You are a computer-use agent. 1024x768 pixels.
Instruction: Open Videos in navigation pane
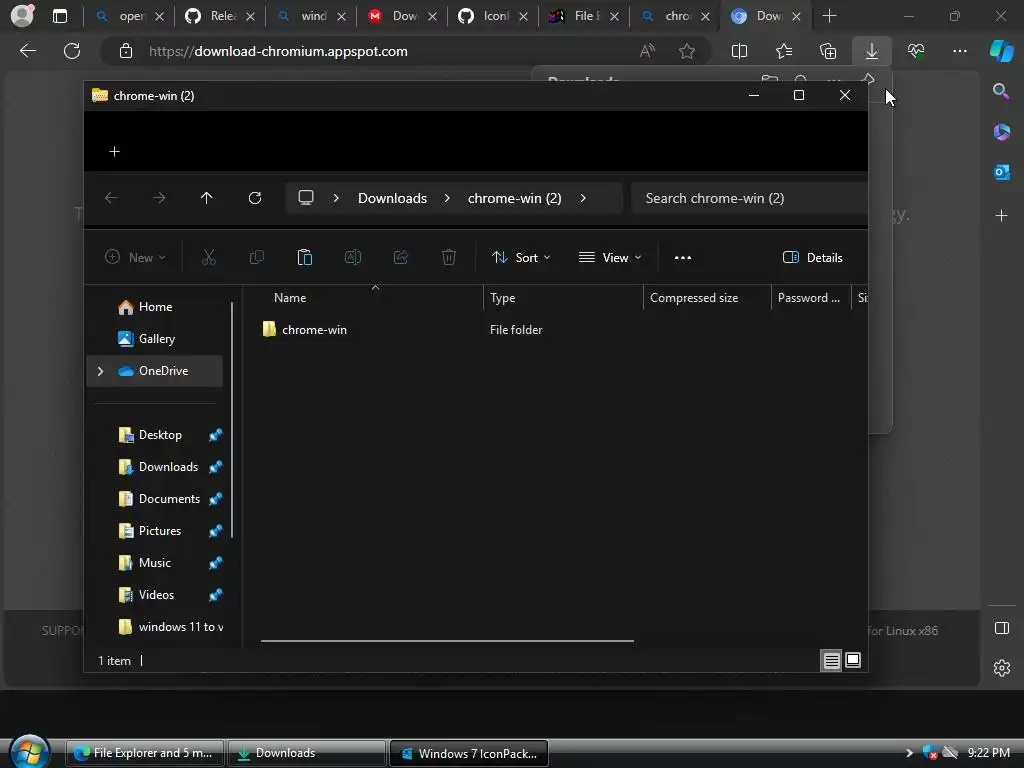tap(156, 595)
